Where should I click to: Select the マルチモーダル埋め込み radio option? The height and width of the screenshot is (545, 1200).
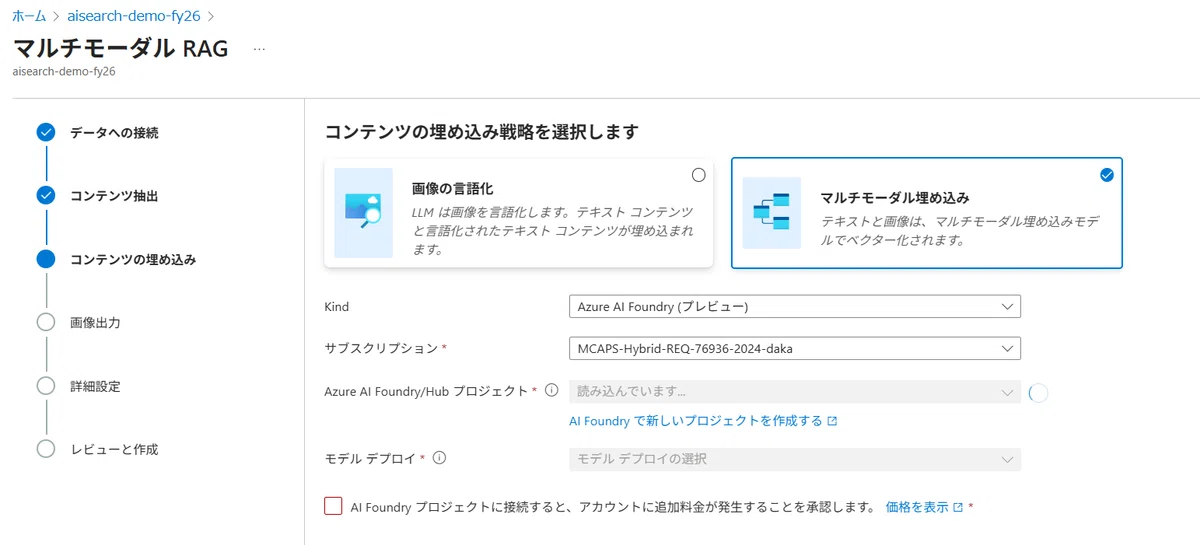click(x=1106, y=175)
